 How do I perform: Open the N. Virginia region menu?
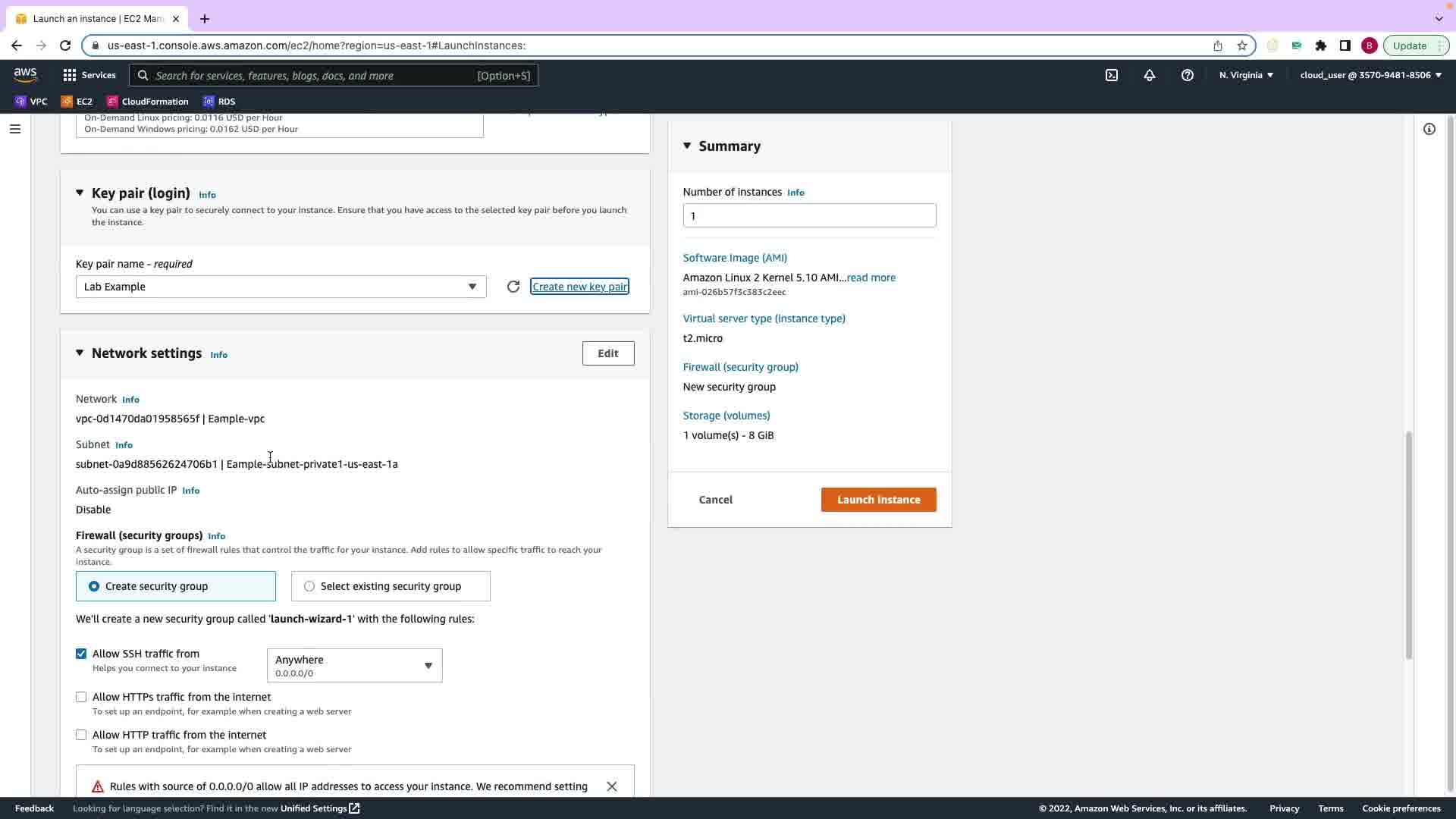point(1246,75)
